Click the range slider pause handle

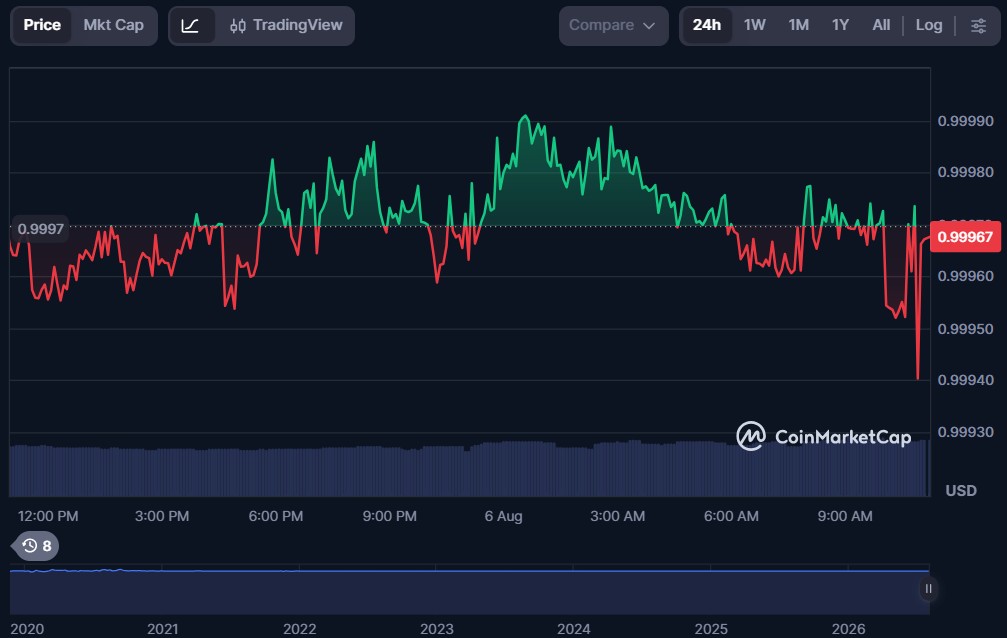click(x=928, y=589)
